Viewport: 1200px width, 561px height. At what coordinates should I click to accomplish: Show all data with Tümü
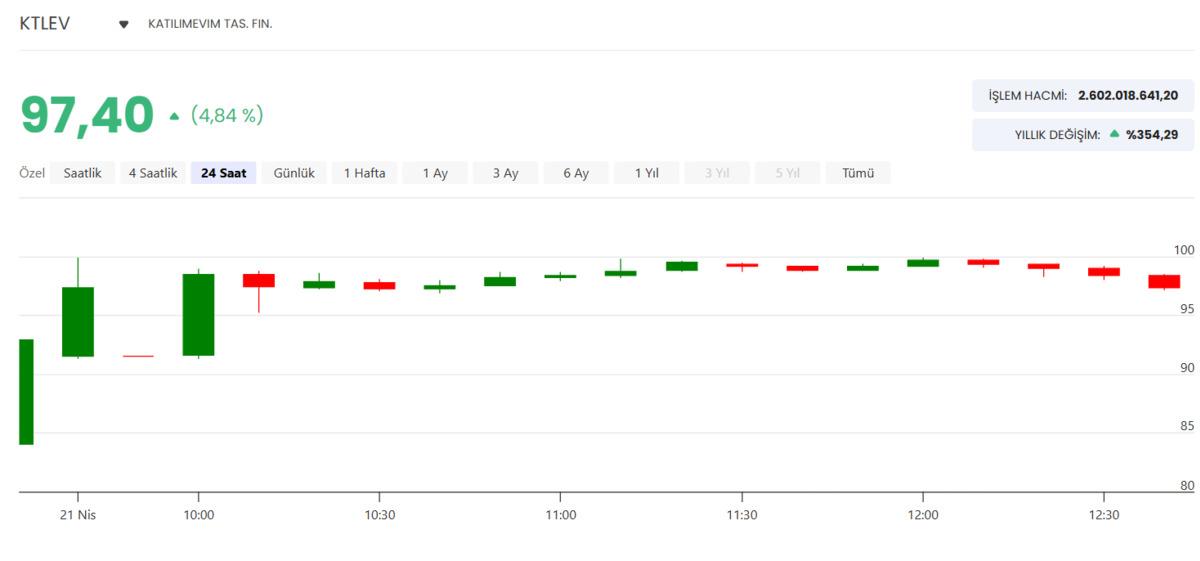tap(858, 173)
